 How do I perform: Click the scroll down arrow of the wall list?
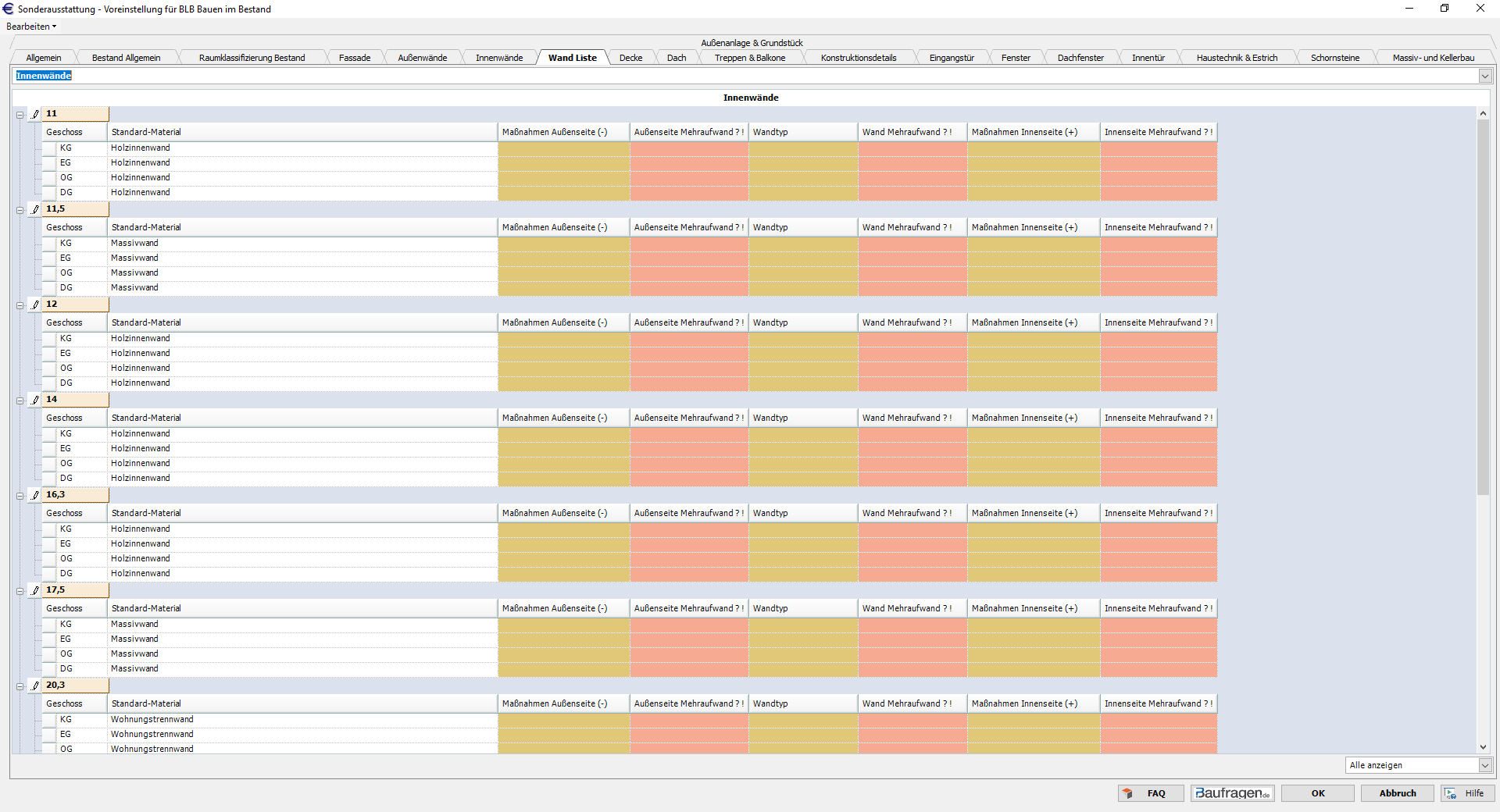pyautogui.click(x=1483, y=747)
